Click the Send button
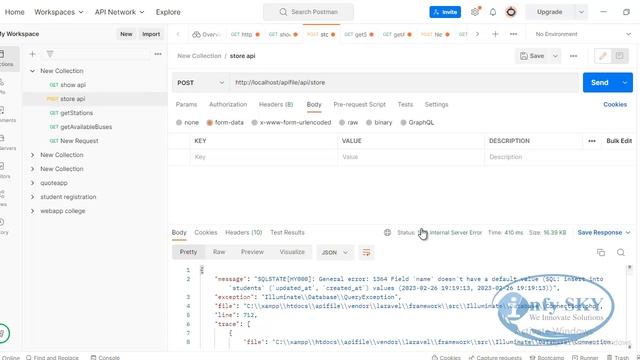Viewport: 640px width, 360px height. tap(600, 82)
